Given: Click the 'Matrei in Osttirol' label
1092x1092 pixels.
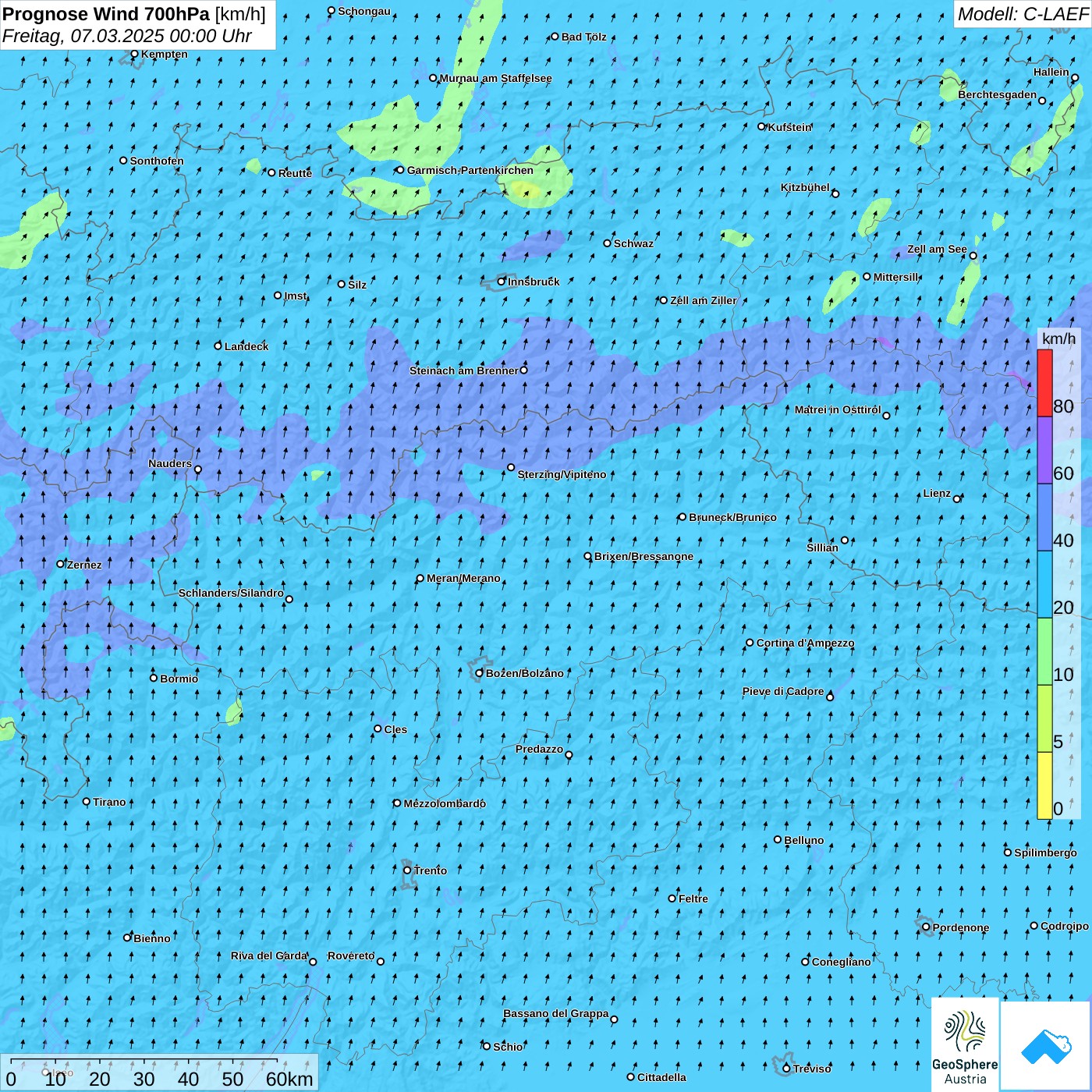Looking at the screenshot, I should (x=838, y=409).
